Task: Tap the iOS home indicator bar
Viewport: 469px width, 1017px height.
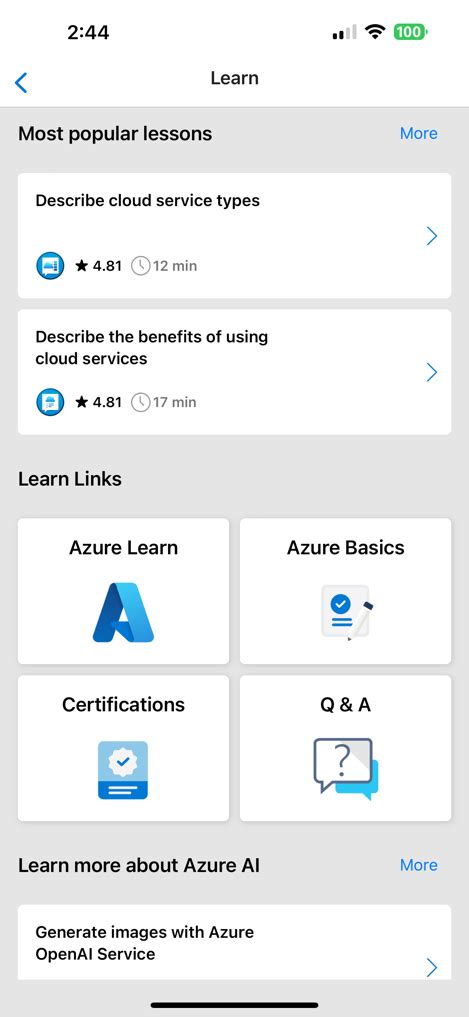Action: 234,1005
